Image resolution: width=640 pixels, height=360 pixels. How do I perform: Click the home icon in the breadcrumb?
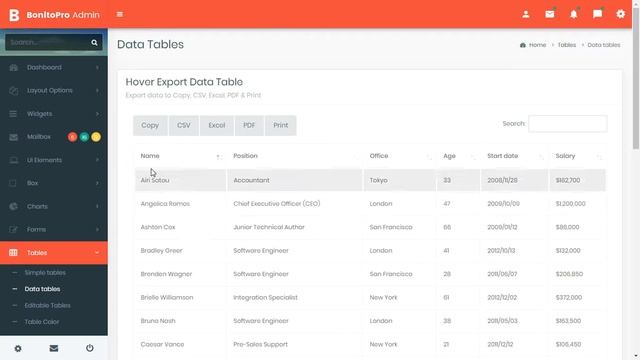click(x=523, y=45)
